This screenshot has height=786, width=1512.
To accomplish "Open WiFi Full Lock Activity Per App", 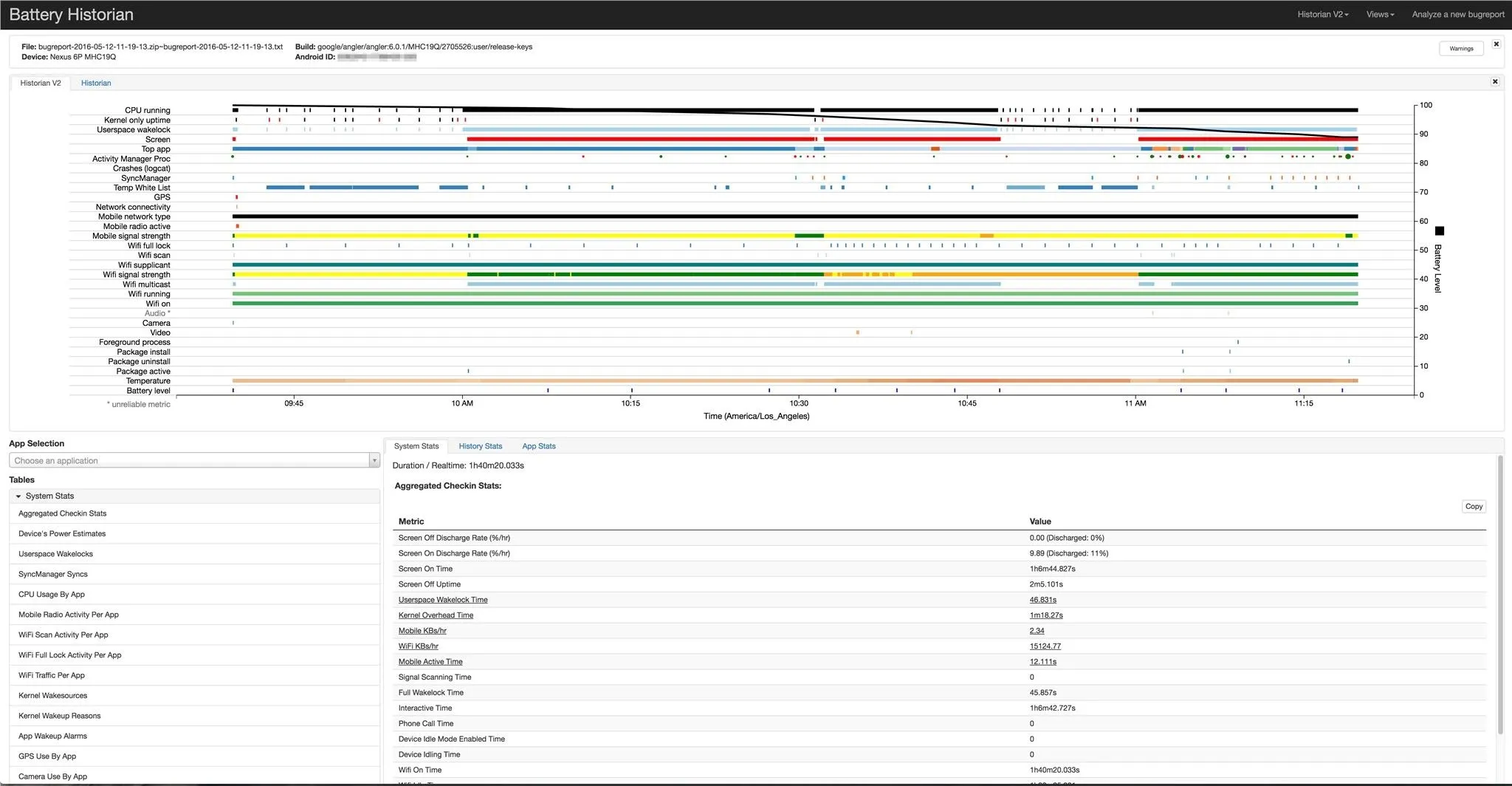I will point(70,655).
